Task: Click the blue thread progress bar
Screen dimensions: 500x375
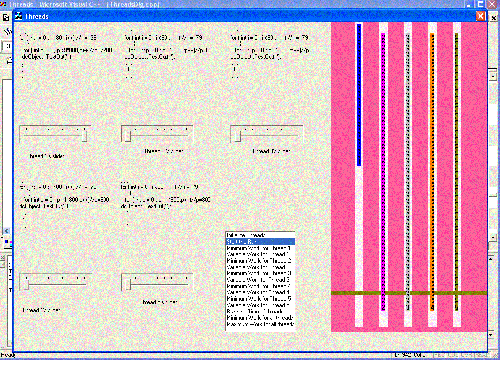Action: [359, 95]
